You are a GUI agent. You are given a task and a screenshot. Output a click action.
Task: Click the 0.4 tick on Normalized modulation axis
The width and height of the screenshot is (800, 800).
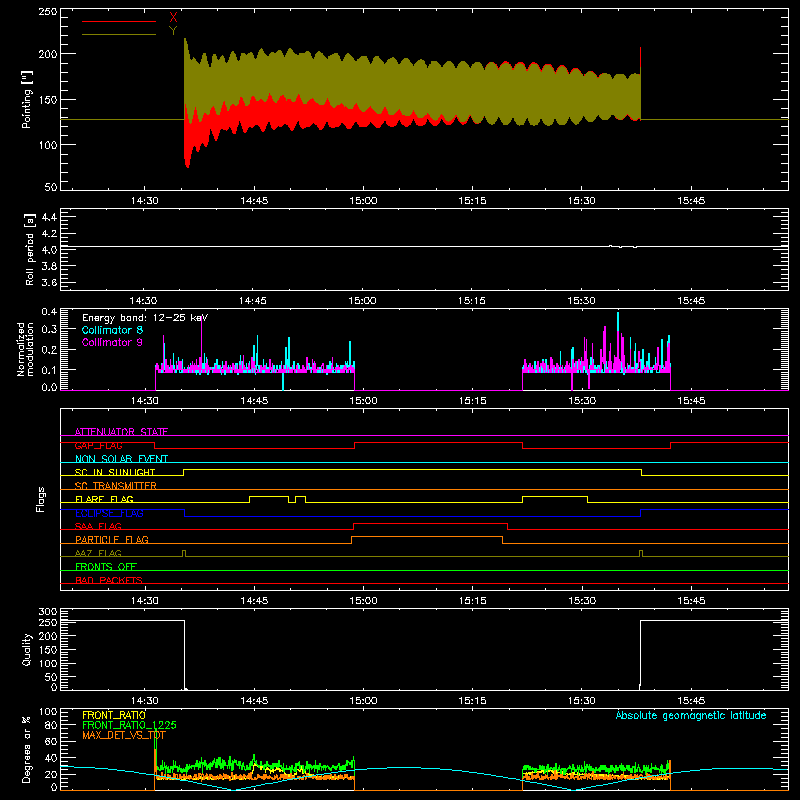coord(49,312)
